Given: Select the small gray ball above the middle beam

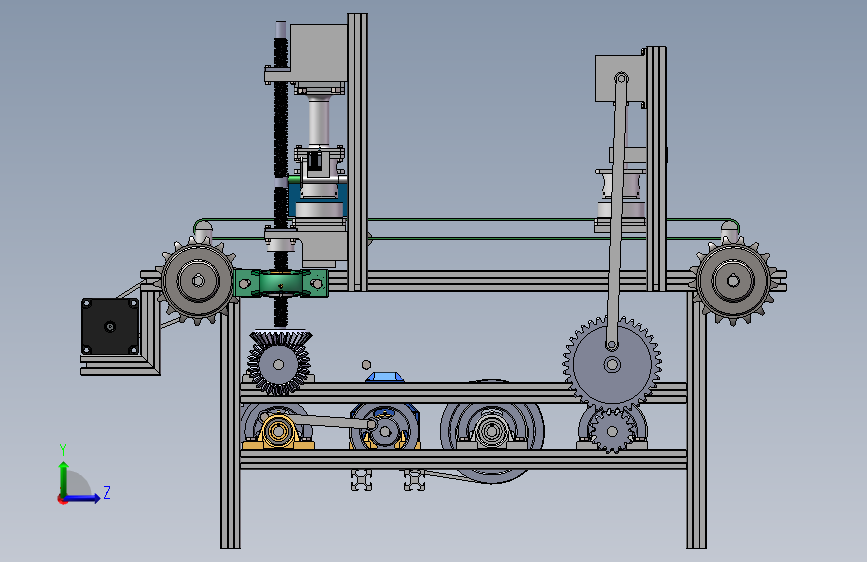Looking at the screenshot, I should 366,365.
